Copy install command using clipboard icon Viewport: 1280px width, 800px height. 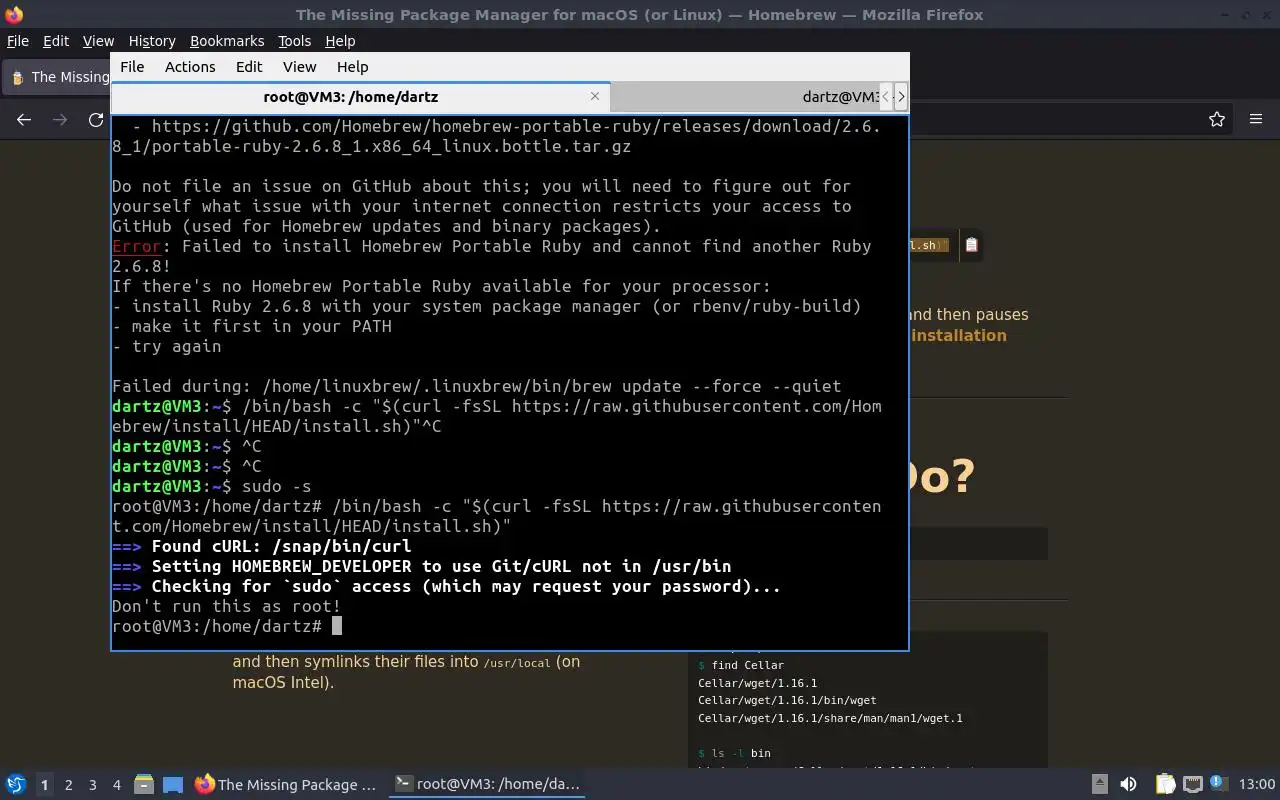[971, 245]
